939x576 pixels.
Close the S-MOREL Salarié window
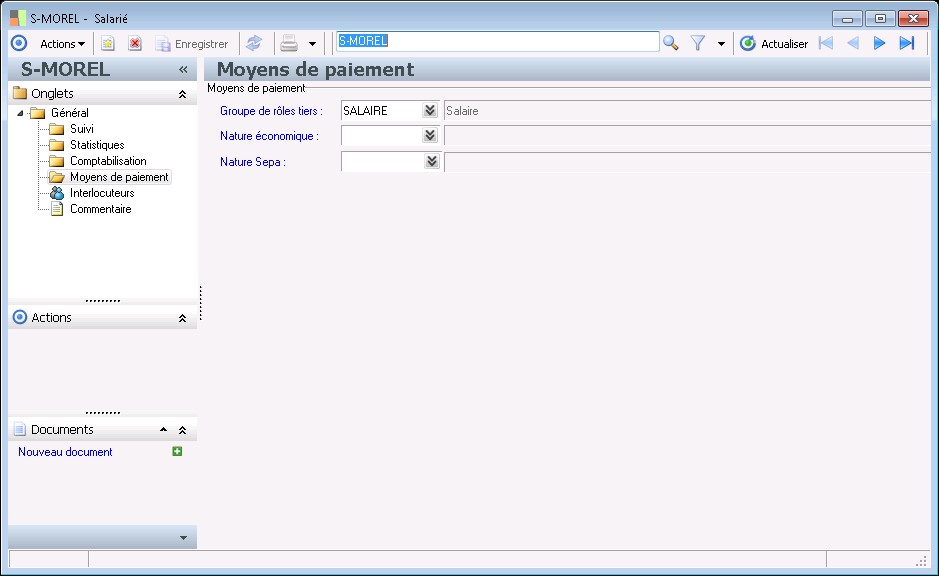(x=913, y=19)
